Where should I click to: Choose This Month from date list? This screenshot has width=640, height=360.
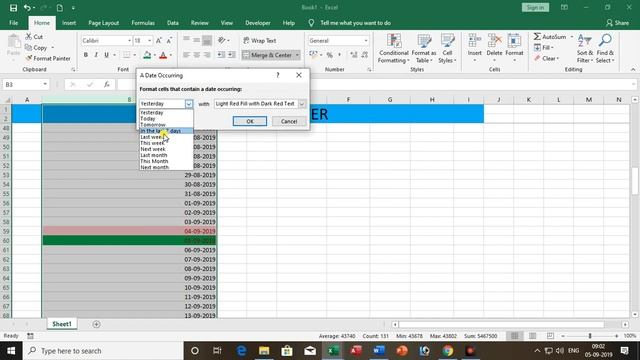154,161
